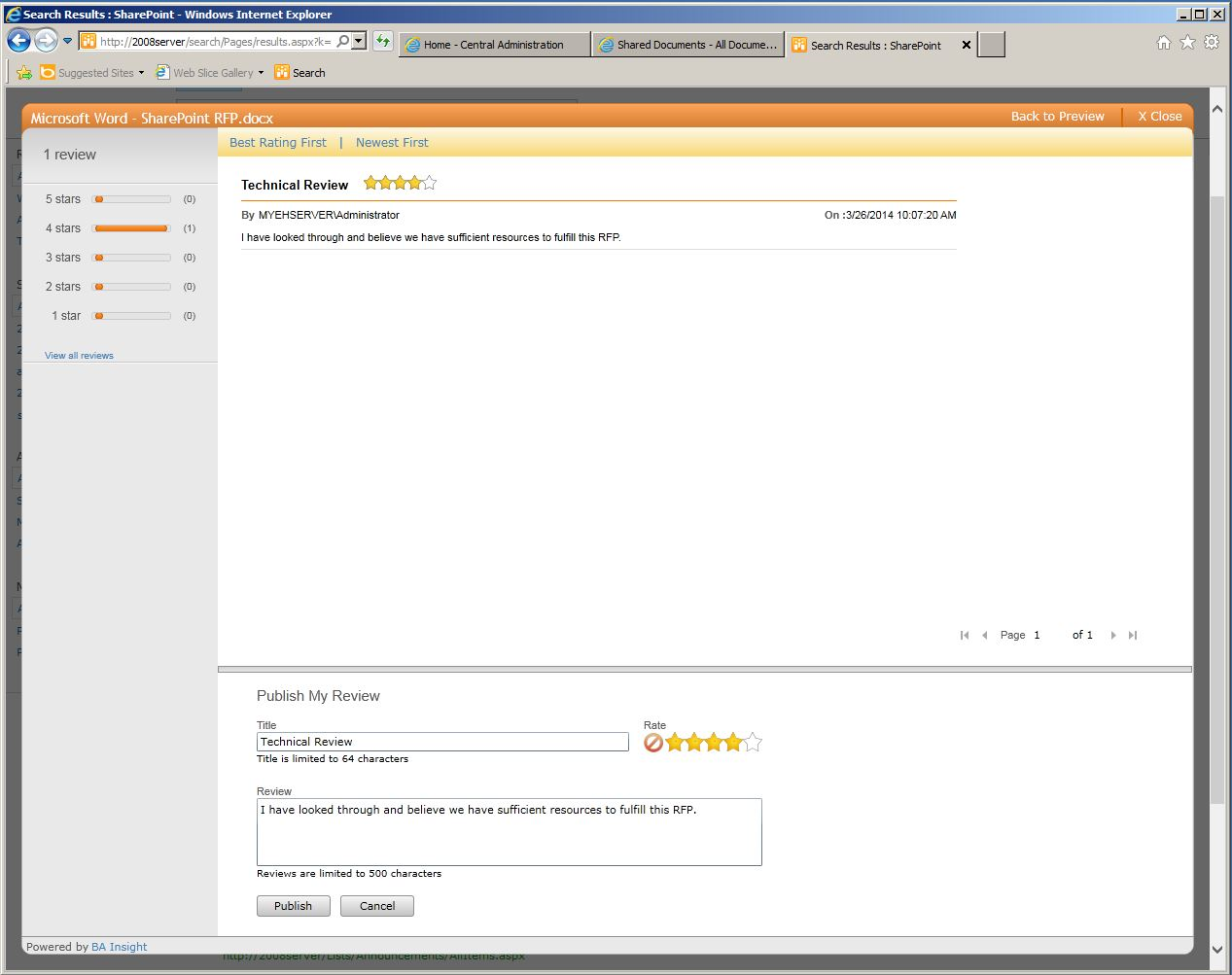Viewport: 1232px width, 975px height.
Task: Filter by the 3 stars rating bar
Action: tap(131, 258)
